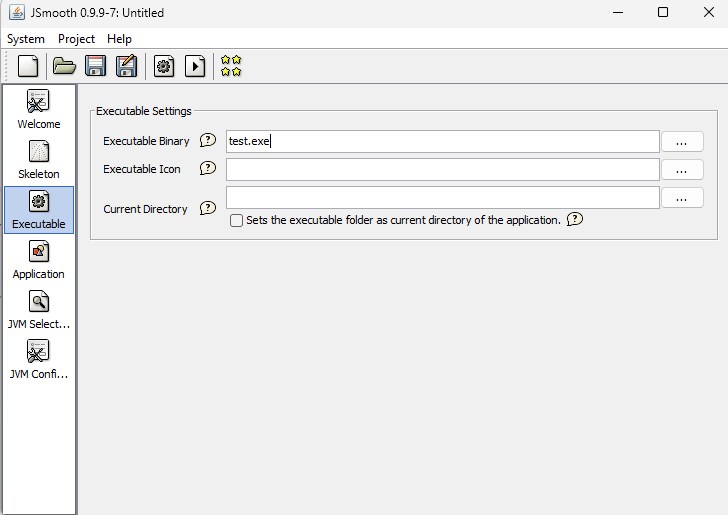
Task: Save the project using the floppy icon
Action: tap(95, 66)
